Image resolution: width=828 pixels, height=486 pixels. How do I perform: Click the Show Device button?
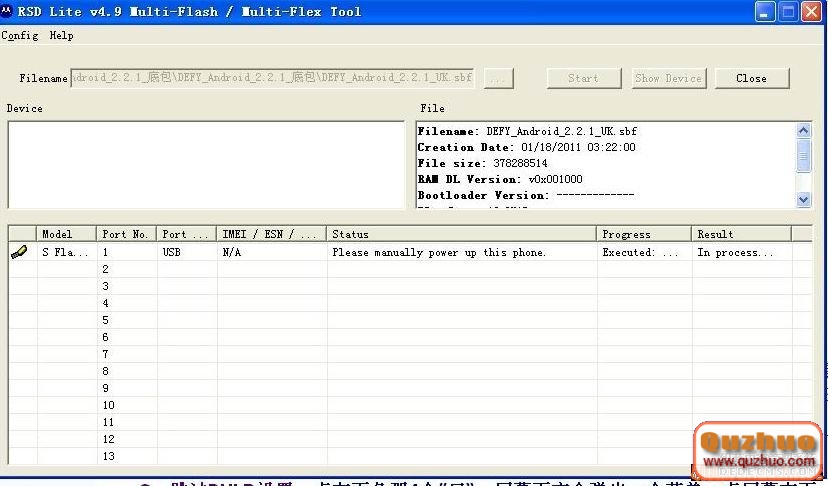[x=668, y=78]
